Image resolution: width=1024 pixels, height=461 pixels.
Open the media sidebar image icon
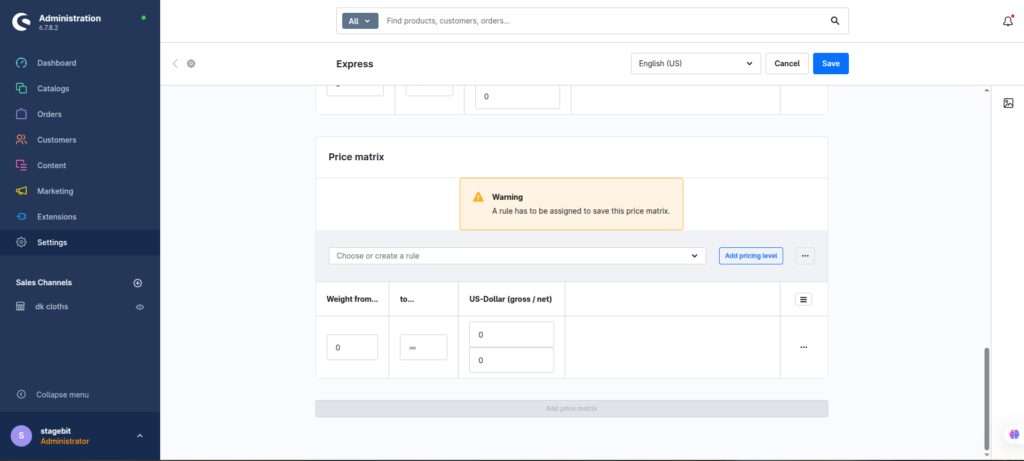point(1008,103)
